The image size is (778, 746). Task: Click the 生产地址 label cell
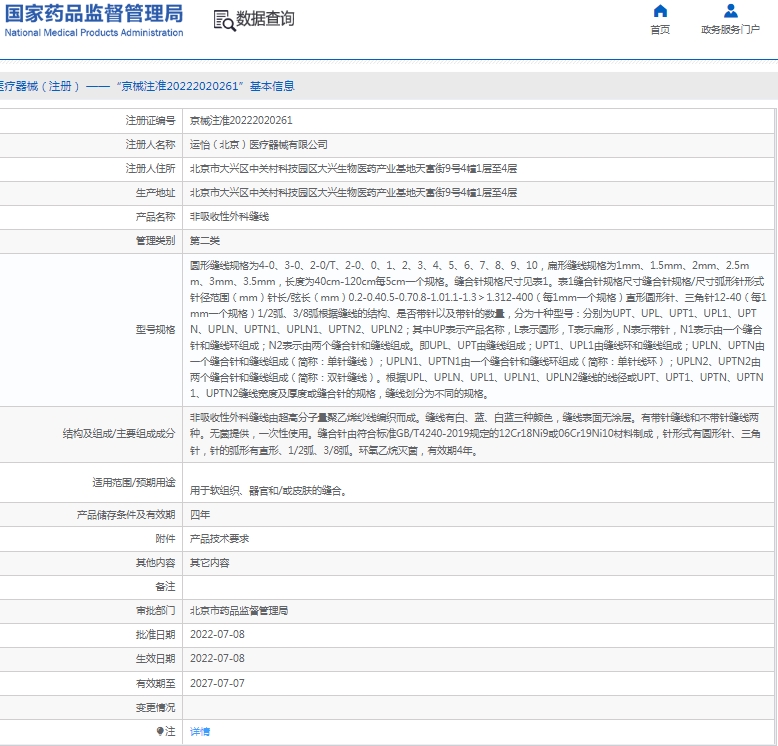click(89, 192)
